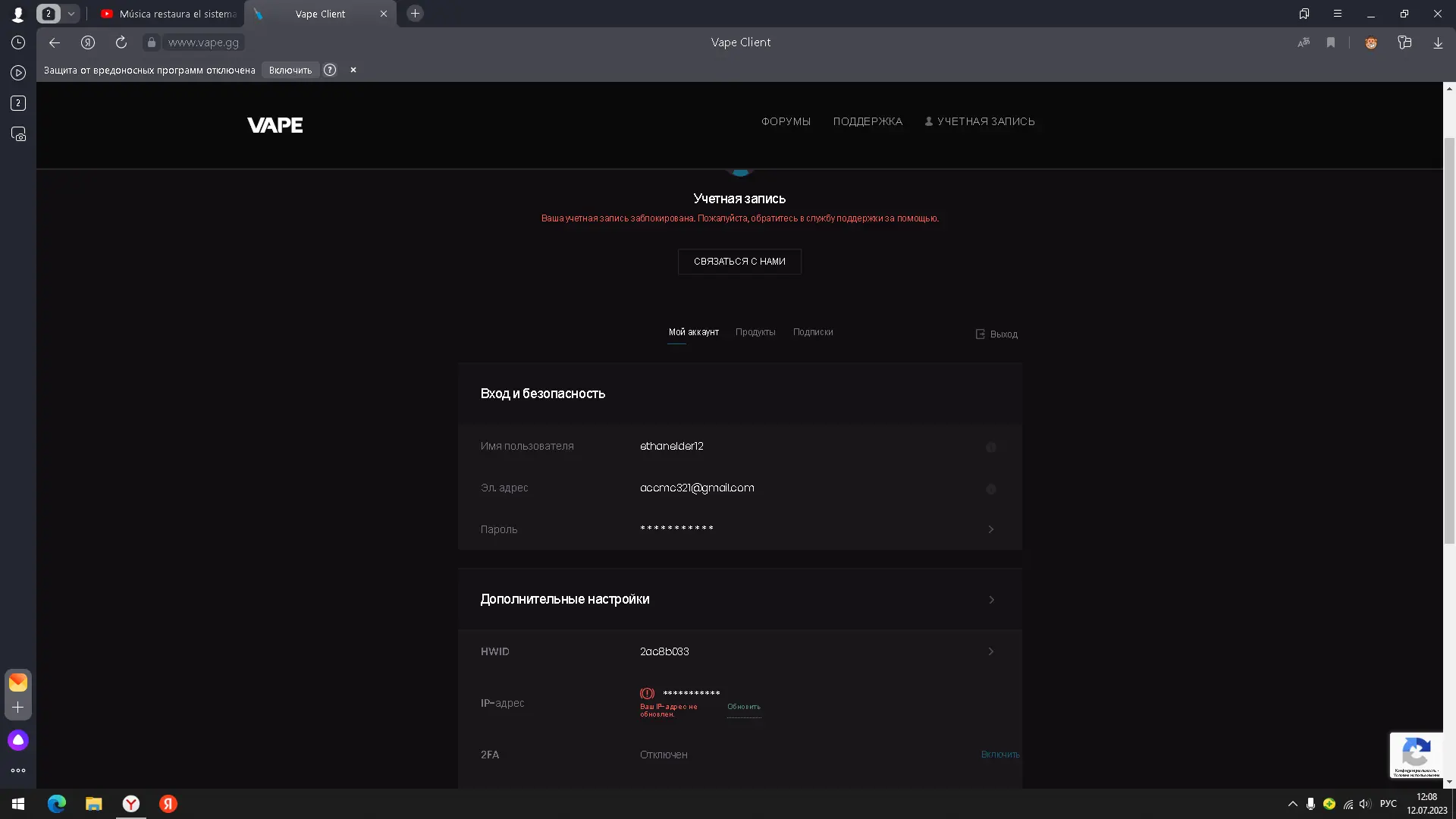
Task: Click Включить to enable malware protection
Action: (x=290, y=70)
